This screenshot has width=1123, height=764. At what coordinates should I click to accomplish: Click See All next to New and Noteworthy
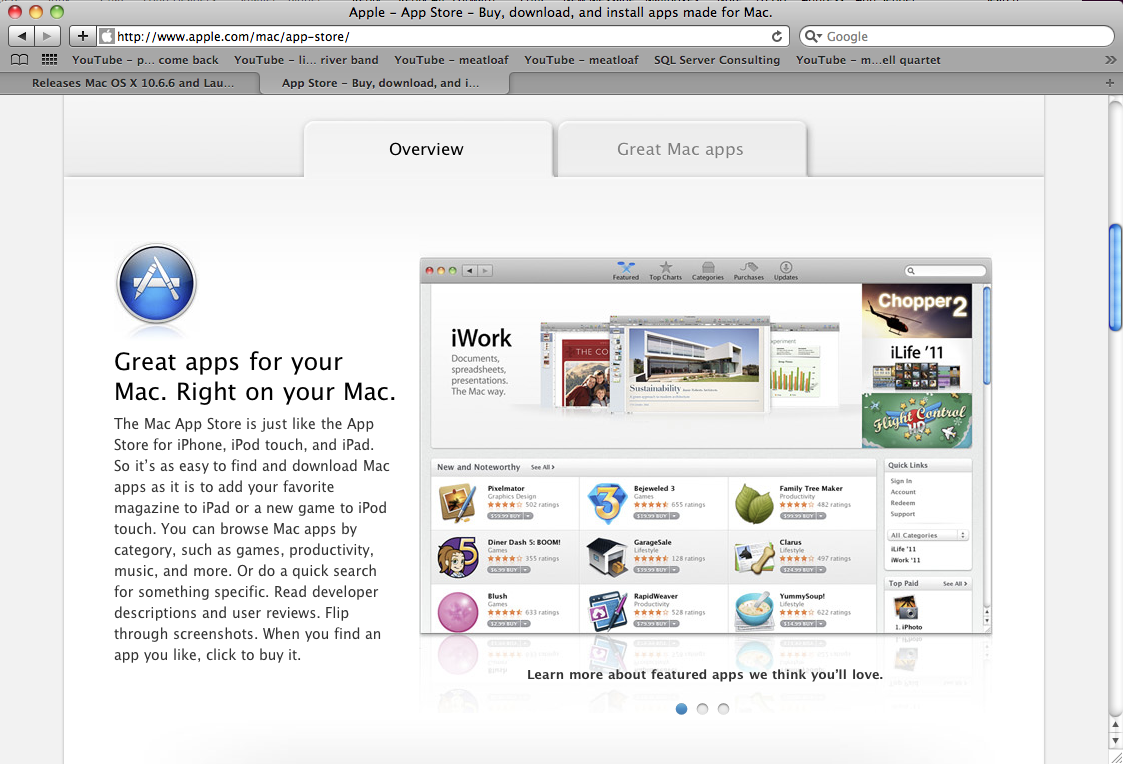click(x=542, y=468)
